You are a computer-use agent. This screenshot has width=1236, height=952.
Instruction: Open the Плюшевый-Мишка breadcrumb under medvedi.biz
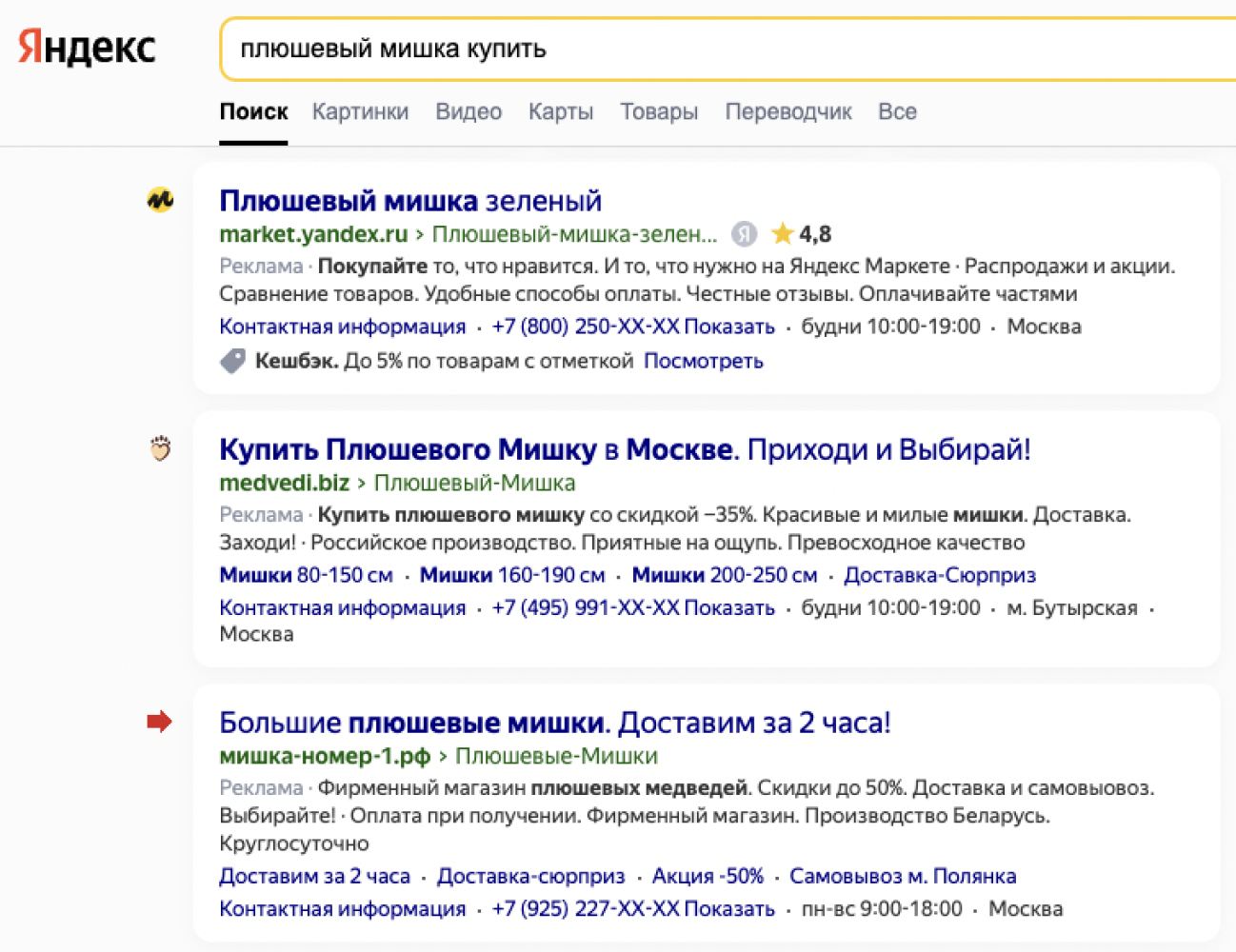pyautogui.click(x=474, y=483)
